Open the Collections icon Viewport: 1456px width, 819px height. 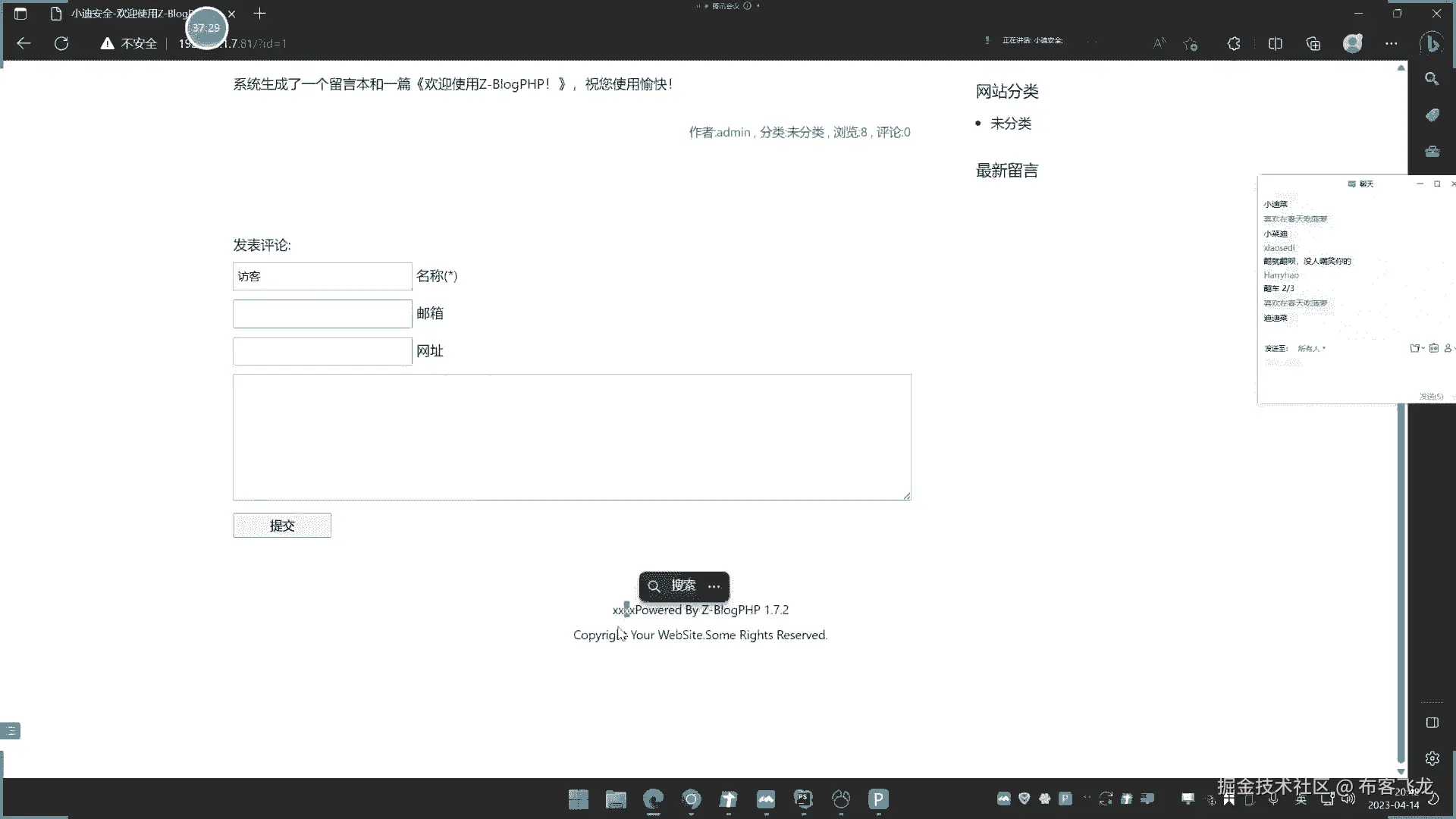point(1313,43)
